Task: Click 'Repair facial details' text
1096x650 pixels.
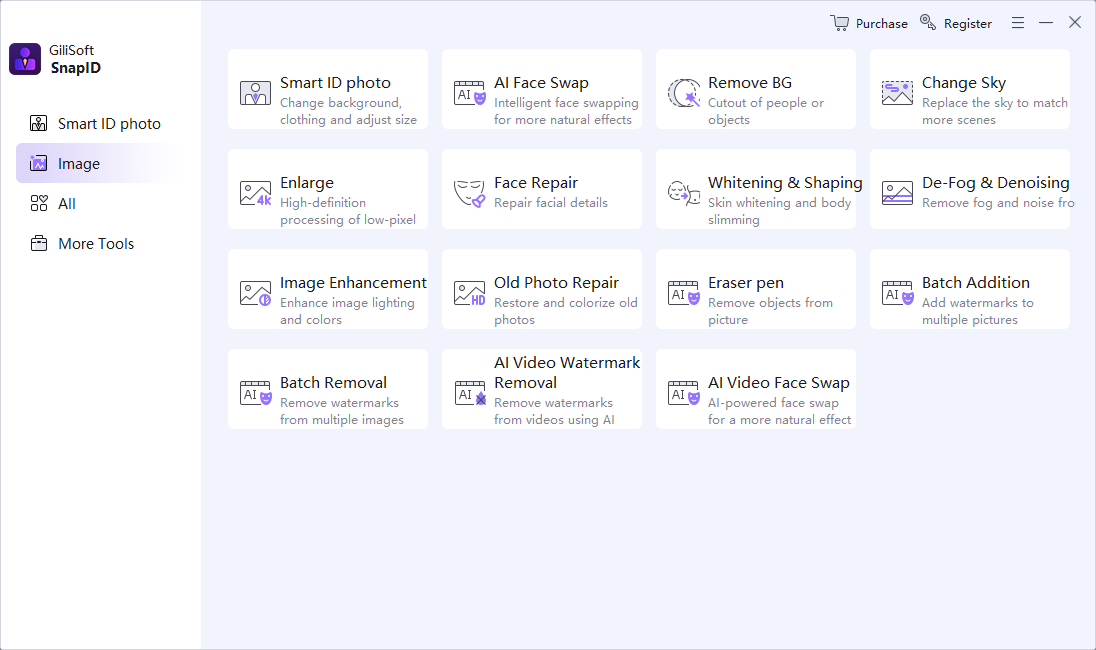Action: click(551, 203)
